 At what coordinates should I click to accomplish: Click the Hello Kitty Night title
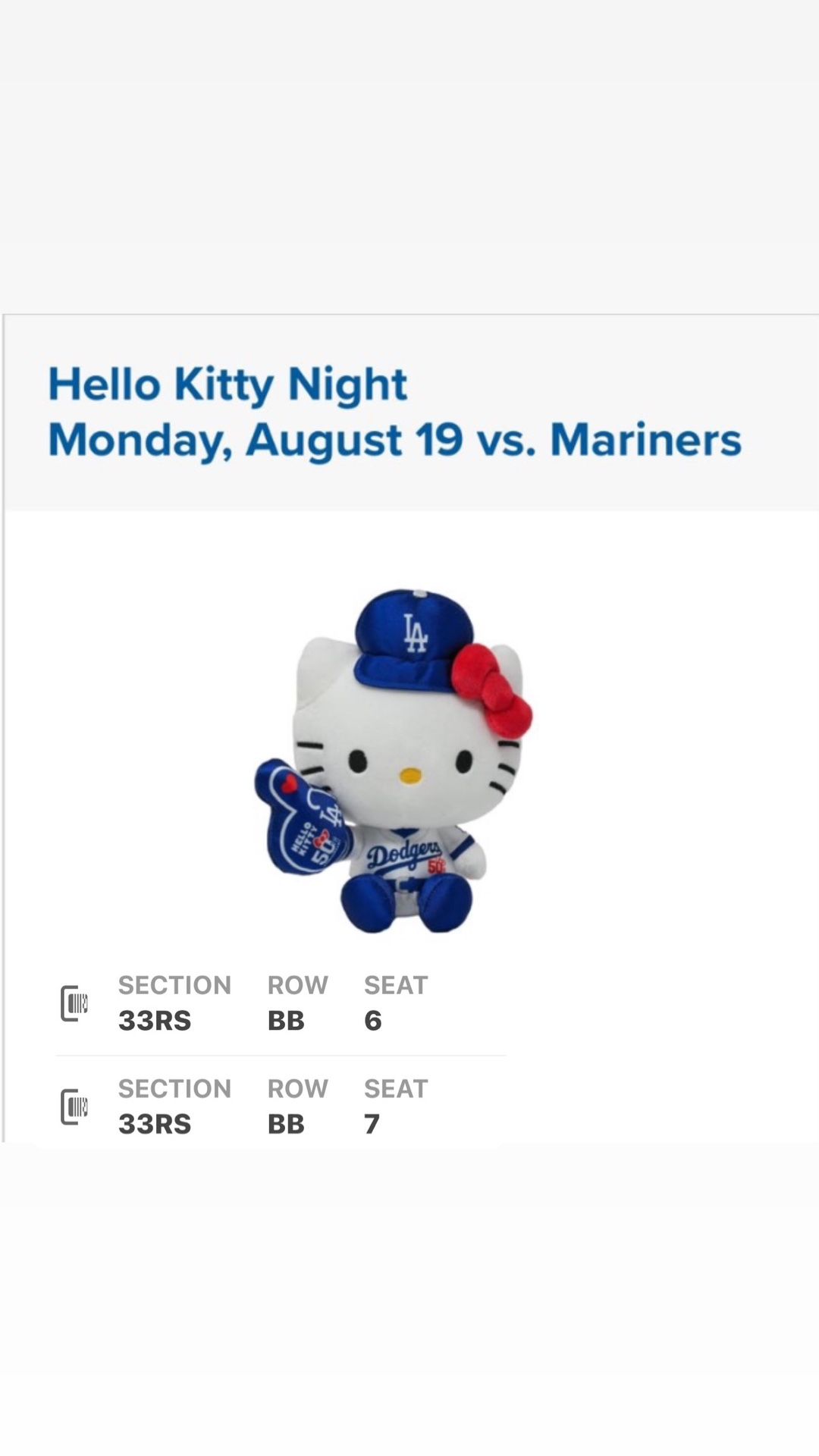point(227,384)
